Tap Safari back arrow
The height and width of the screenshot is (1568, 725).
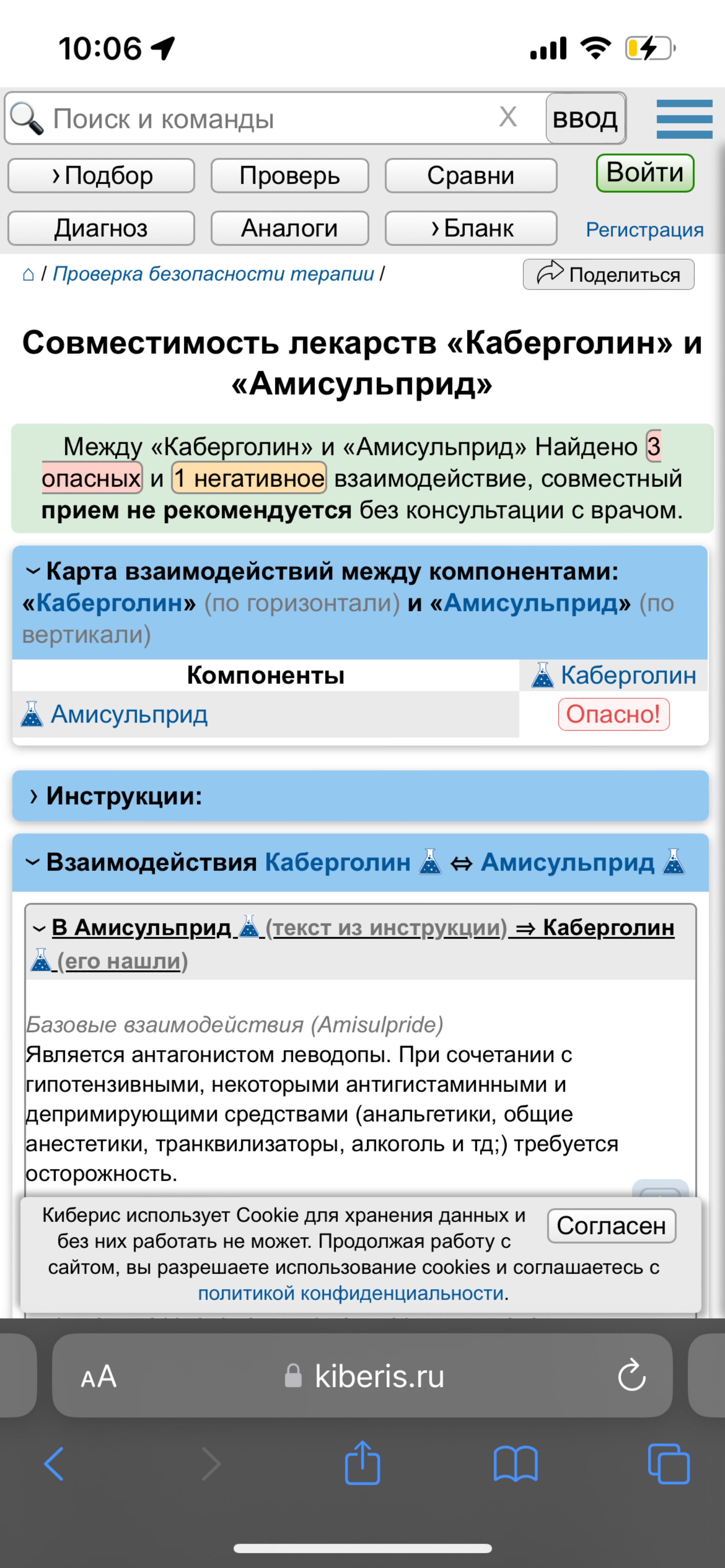point(54,1464)
